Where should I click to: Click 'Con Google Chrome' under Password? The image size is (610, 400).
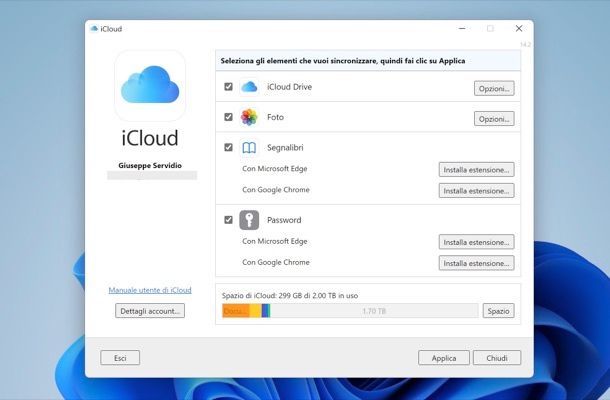point(276,262)
